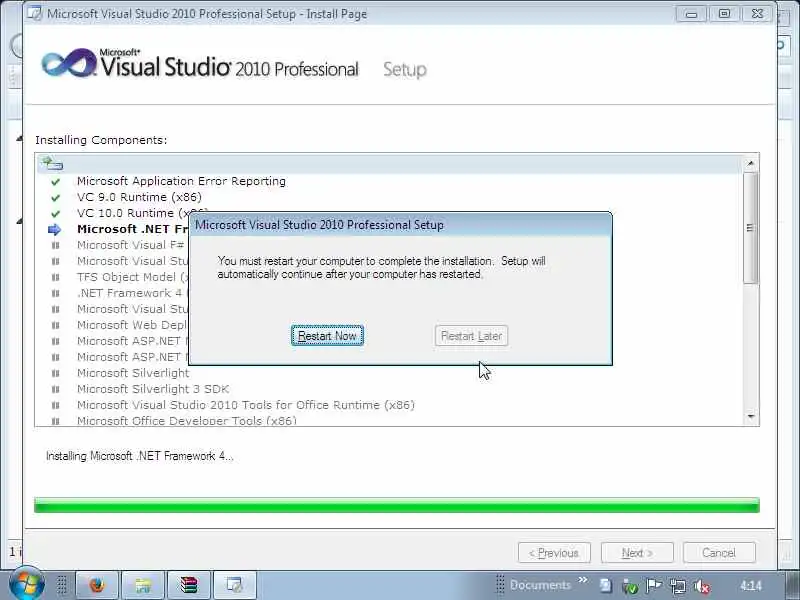Open the Windows Start menu

26,584
